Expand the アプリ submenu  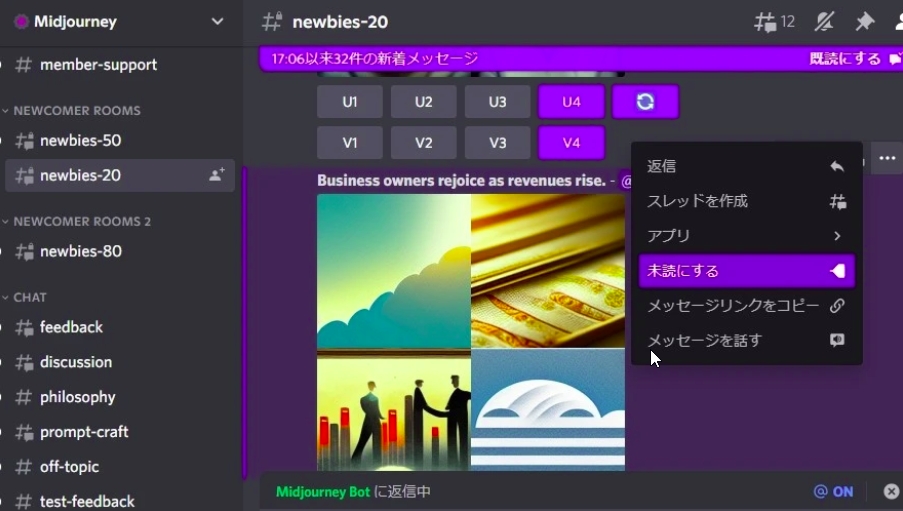pyautogui.click(x=746, y=236)
